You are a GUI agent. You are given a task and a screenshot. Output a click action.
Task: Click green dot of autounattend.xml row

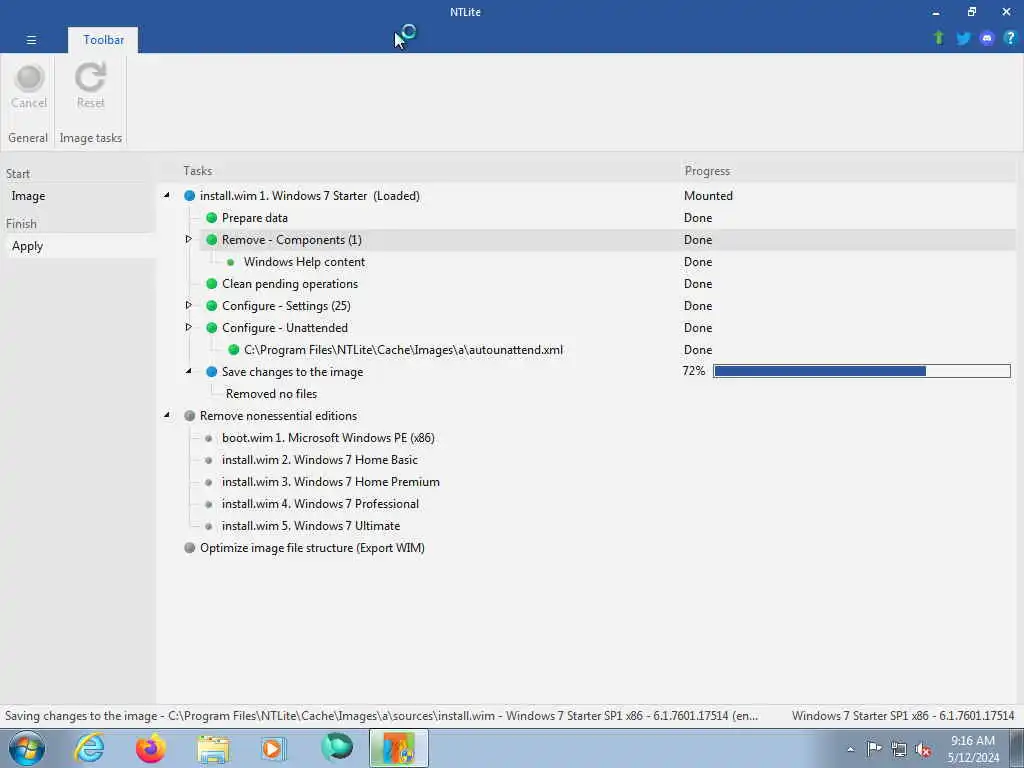233,350
